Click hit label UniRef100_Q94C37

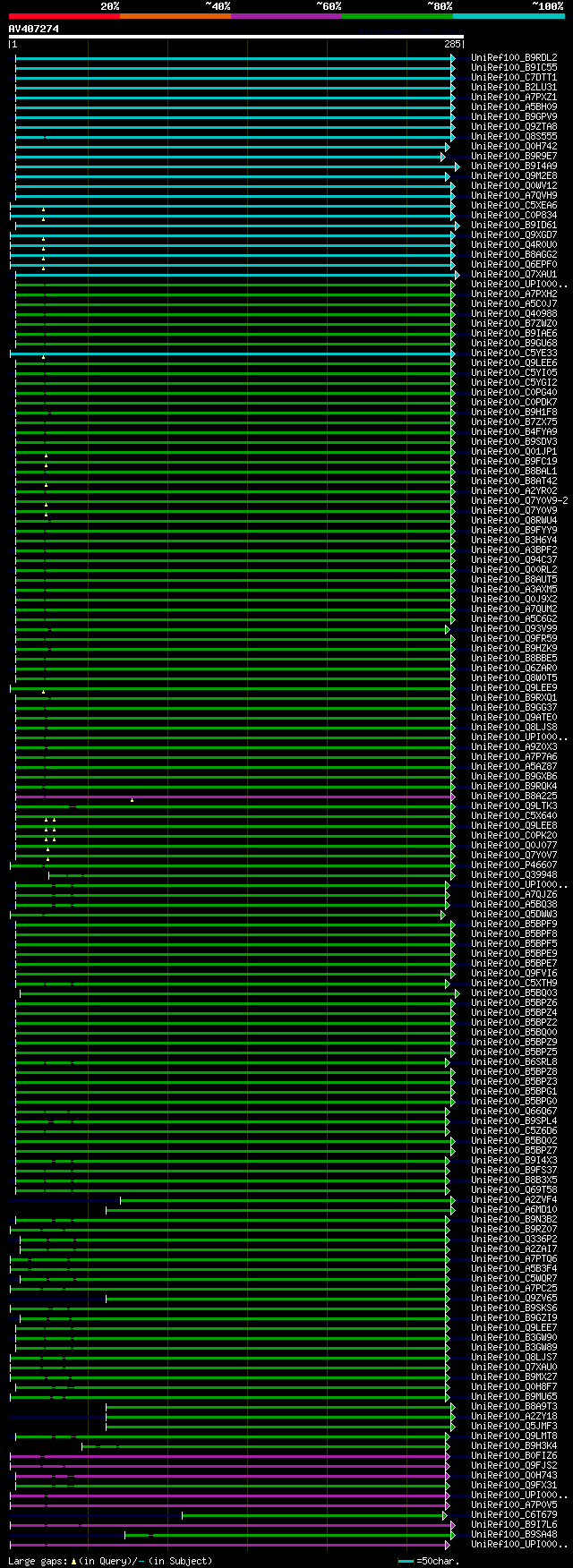(x=514, y=559)
